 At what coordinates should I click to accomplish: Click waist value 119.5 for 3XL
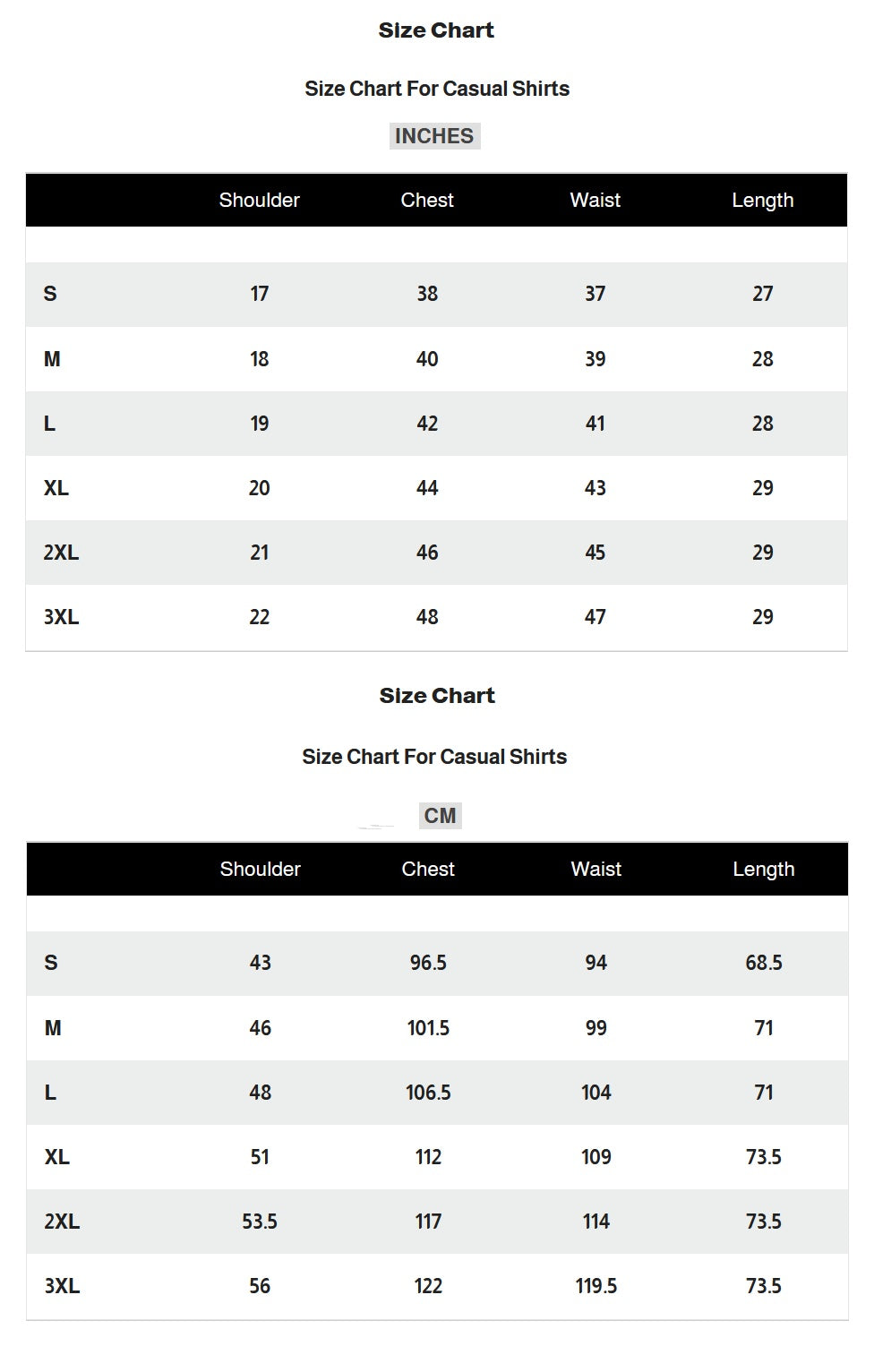click(596, 1286)
